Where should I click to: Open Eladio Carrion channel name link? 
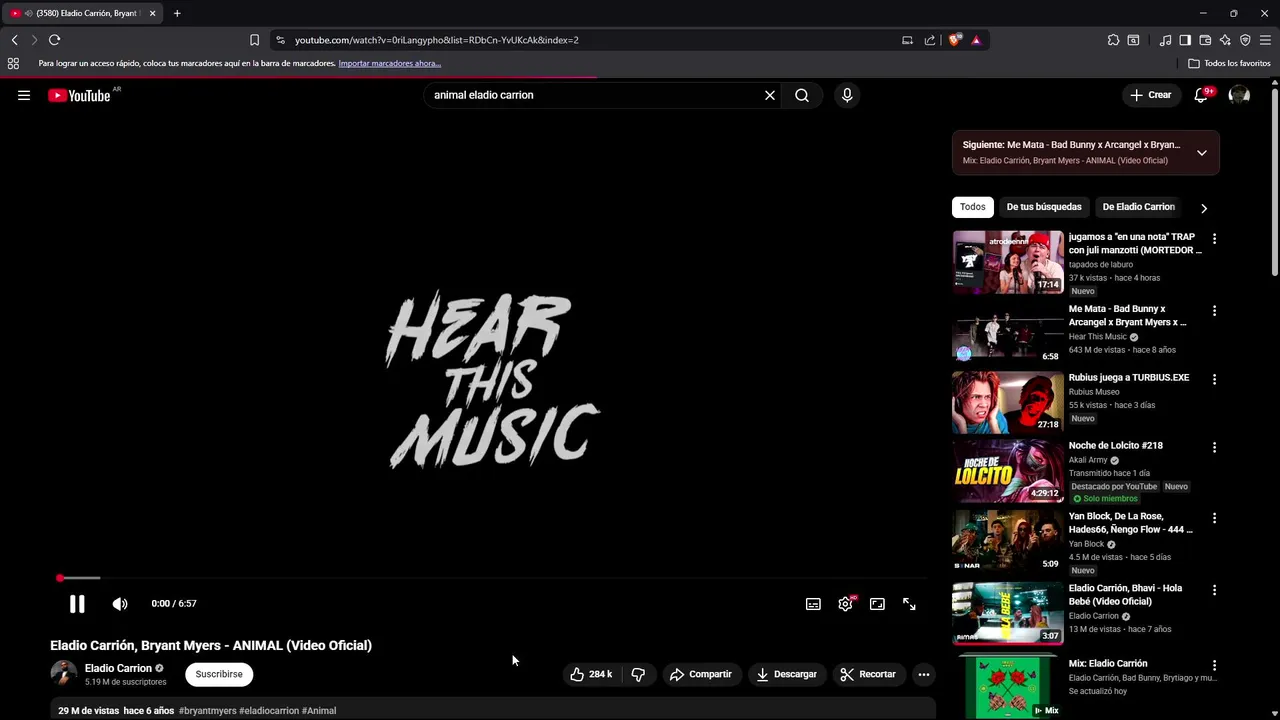click(118, 668)
